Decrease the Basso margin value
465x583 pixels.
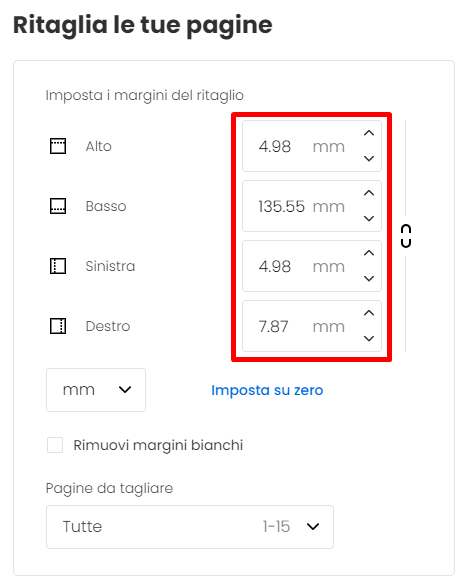point(369,219)
